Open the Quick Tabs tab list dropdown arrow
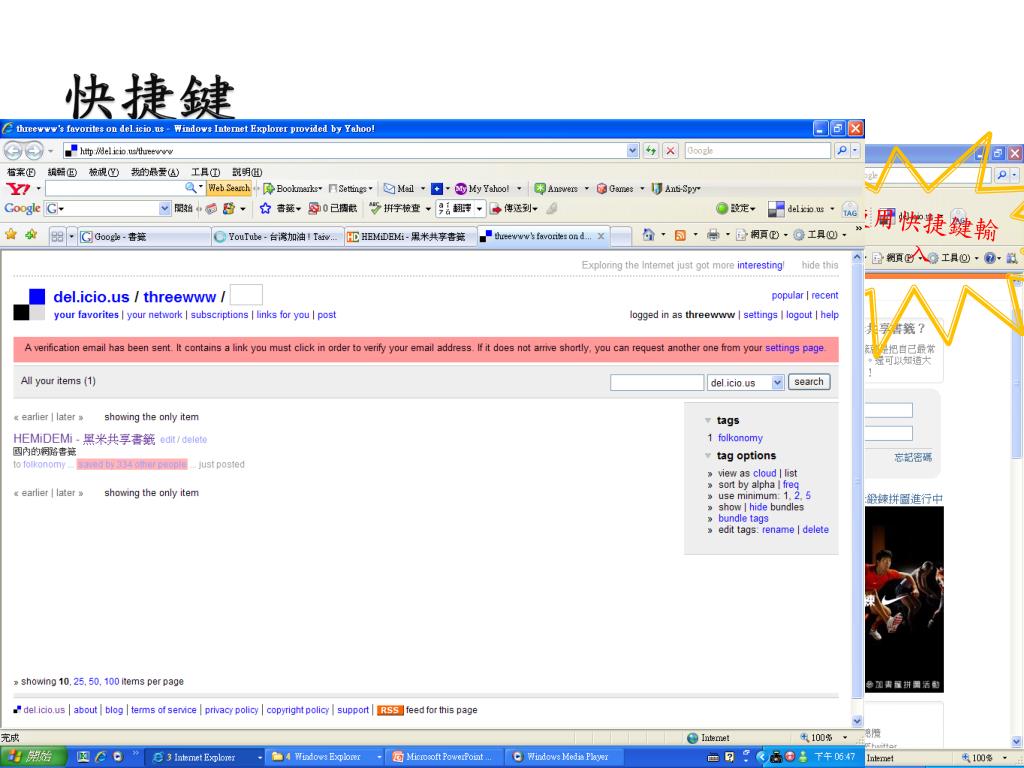This screenshot has height=768, width=1024. (71, 236)
